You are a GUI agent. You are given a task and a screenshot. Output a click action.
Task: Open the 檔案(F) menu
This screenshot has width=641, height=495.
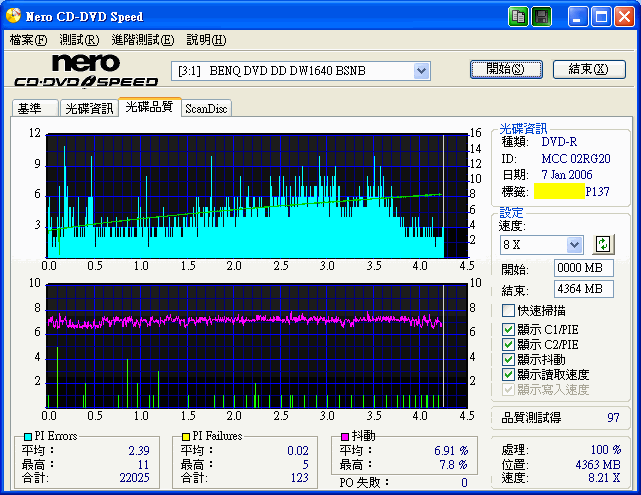tap(28, 40)
